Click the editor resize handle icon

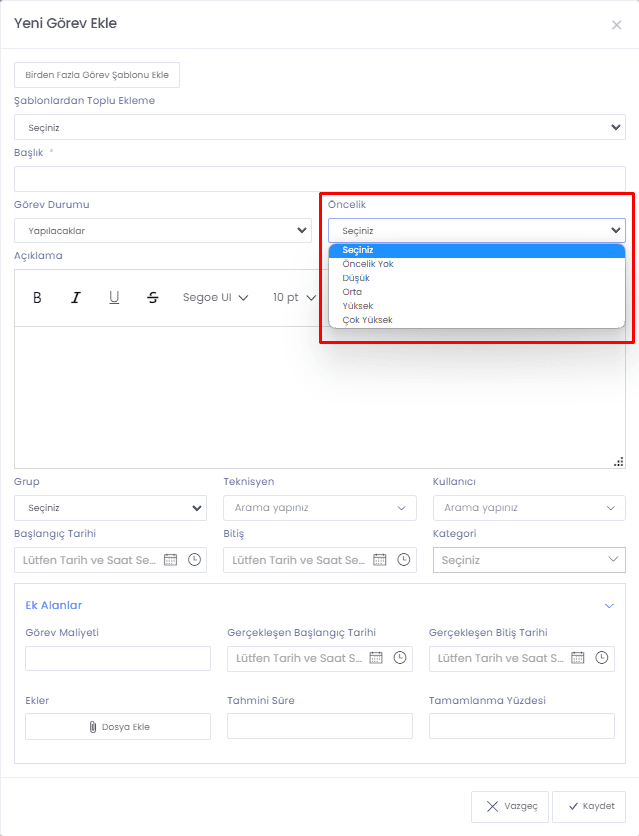click(619, 462)
